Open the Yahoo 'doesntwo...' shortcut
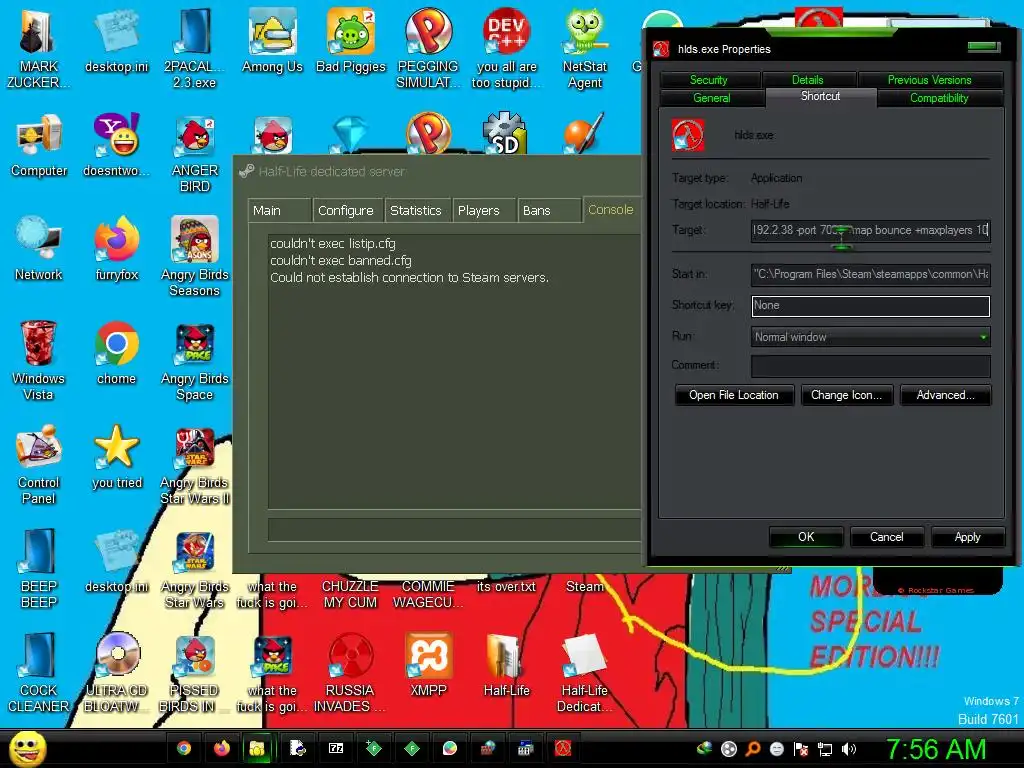Screen dimensions: 1024x768 point(116,146)
